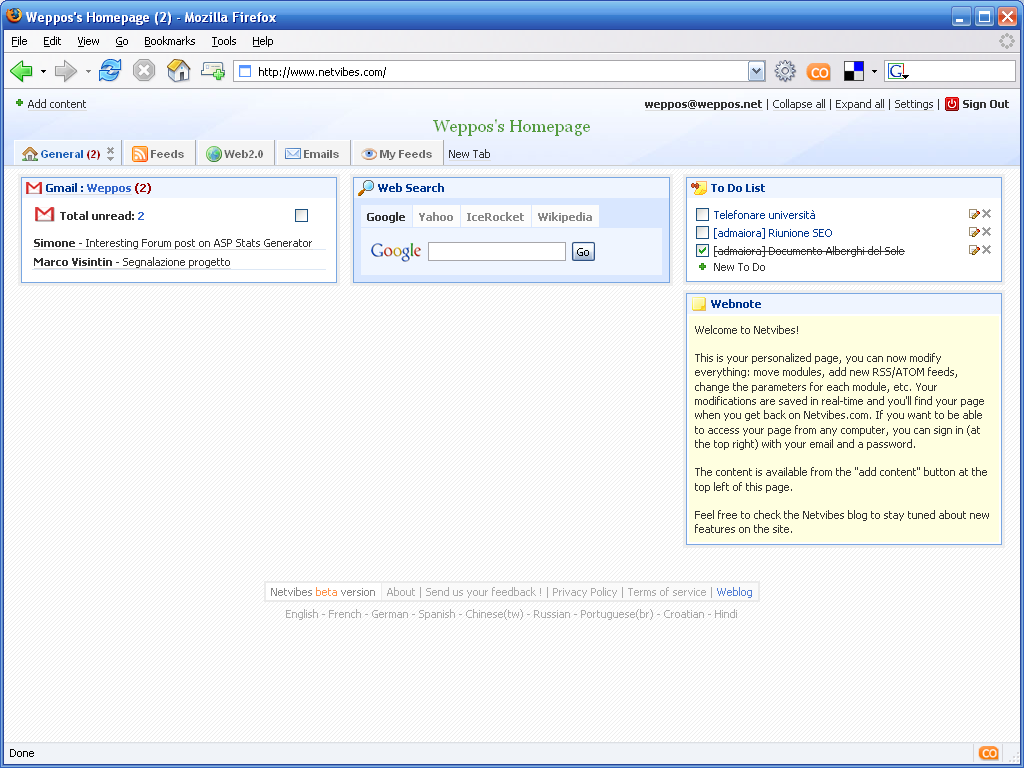Open the Settings link

[914, 104]
